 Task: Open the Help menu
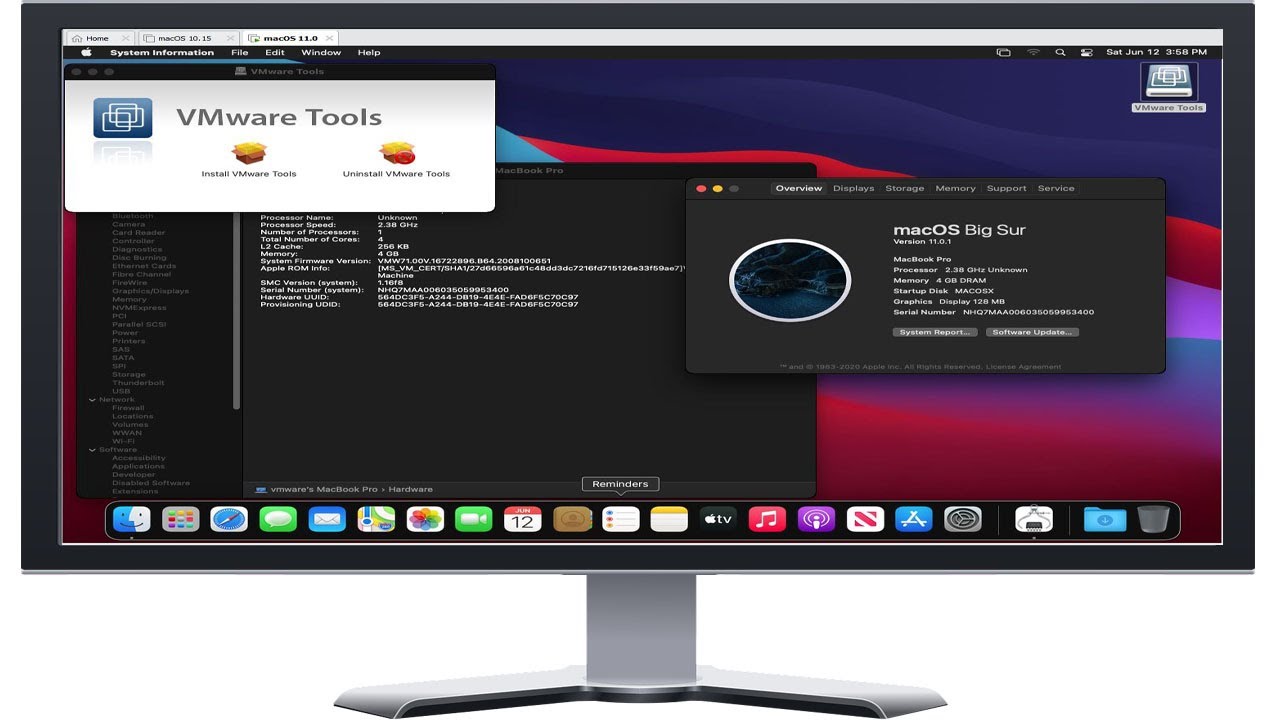(369, 52)
